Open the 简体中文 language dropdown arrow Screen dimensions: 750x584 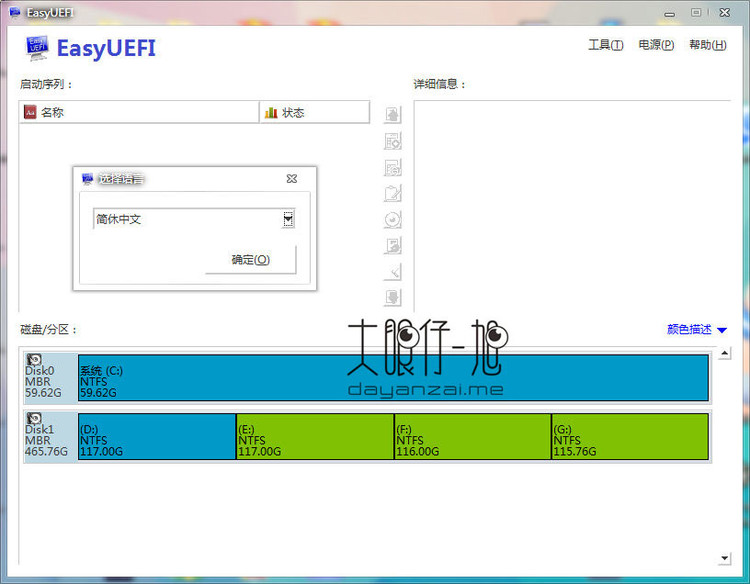(288, 219)
